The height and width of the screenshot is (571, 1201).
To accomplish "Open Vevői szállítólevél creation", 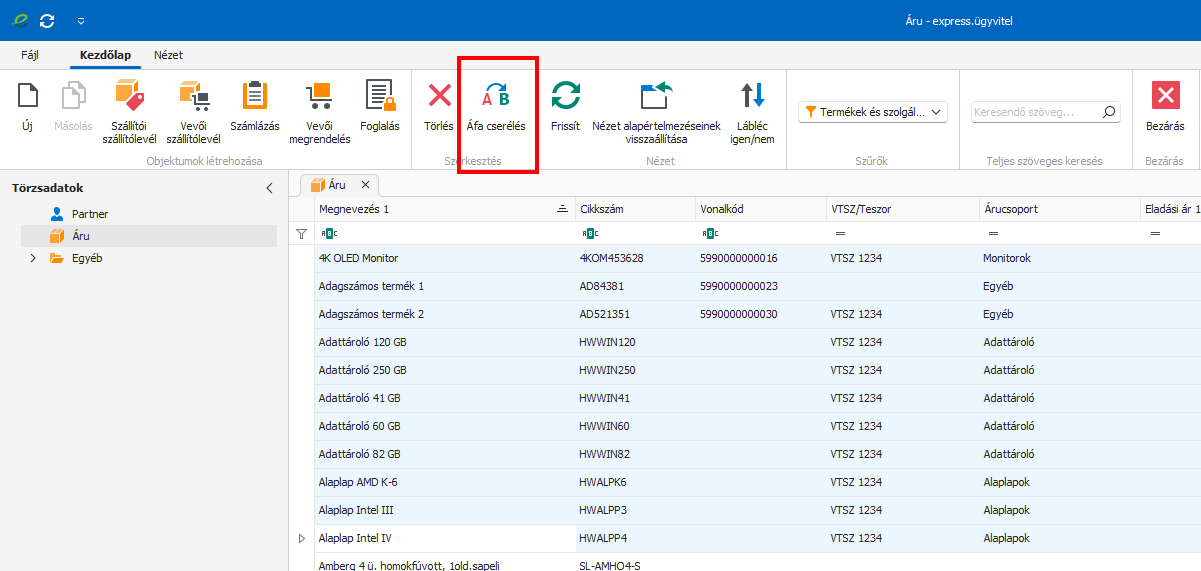I will coord(193,110).
